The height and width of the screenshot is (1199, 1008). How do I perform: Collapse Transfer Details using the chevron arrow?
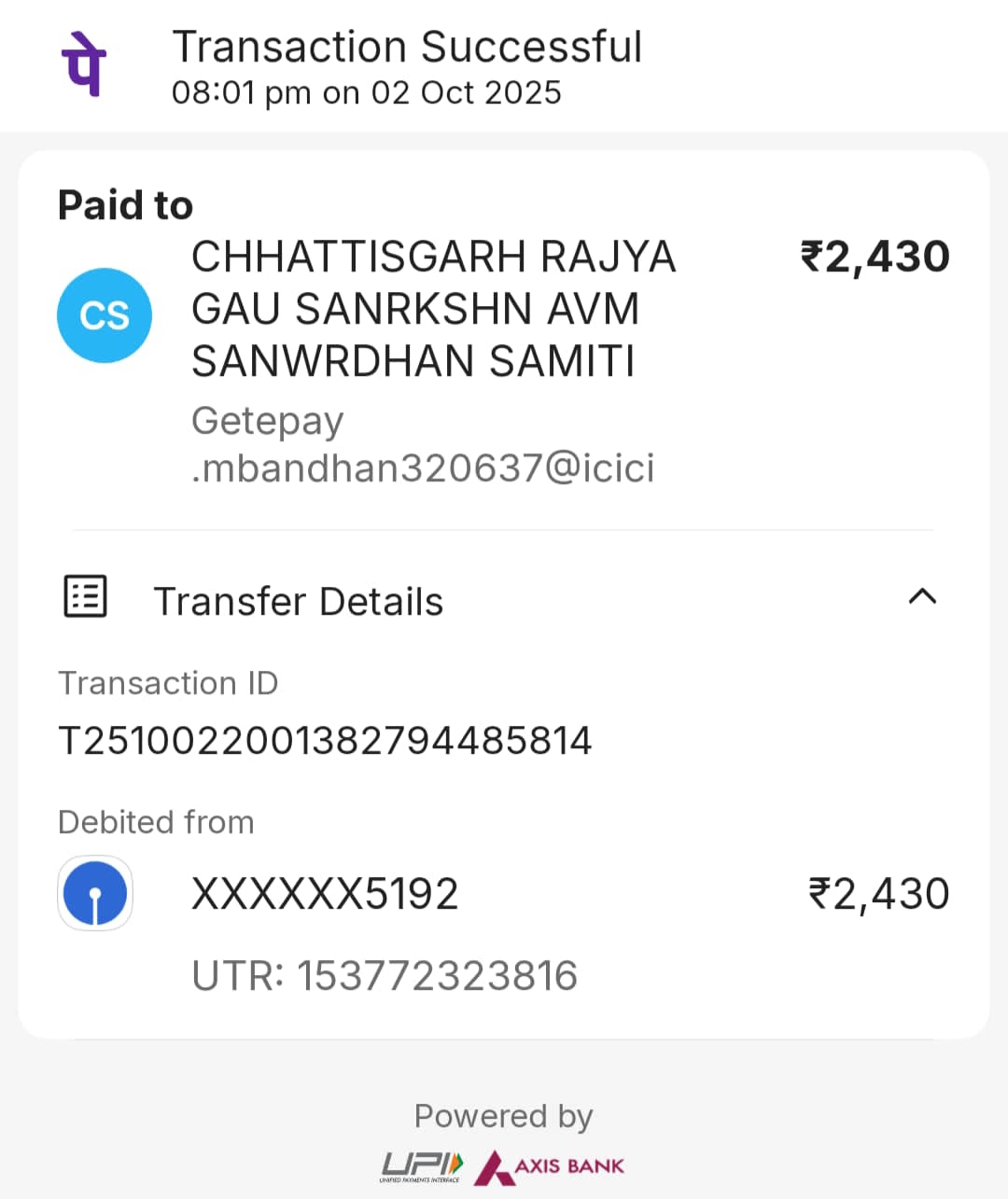(x=922, y=597)
